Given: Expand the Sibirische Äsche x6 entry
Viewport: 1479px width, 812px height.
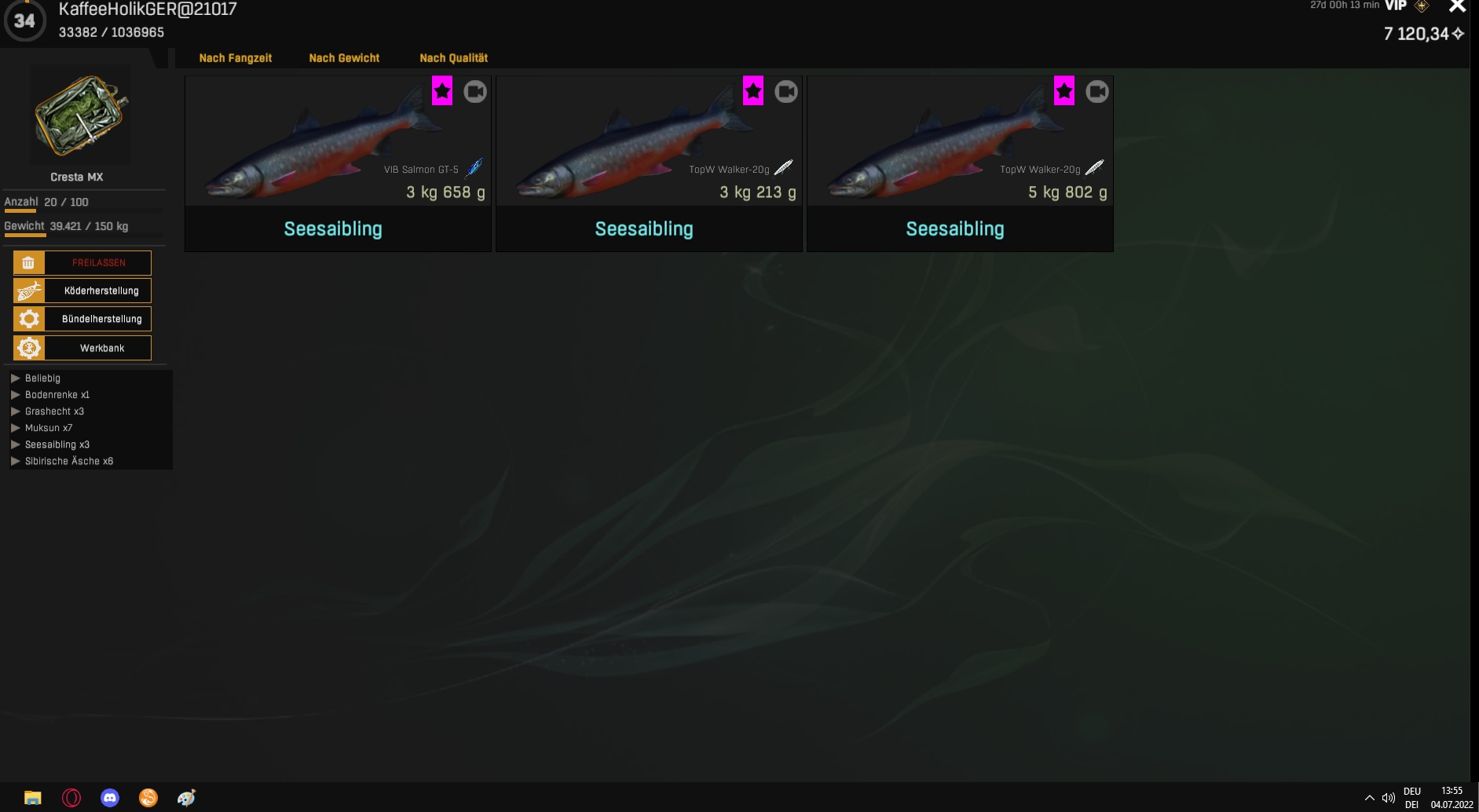Looking at the screenshot, I should point(69,461).
